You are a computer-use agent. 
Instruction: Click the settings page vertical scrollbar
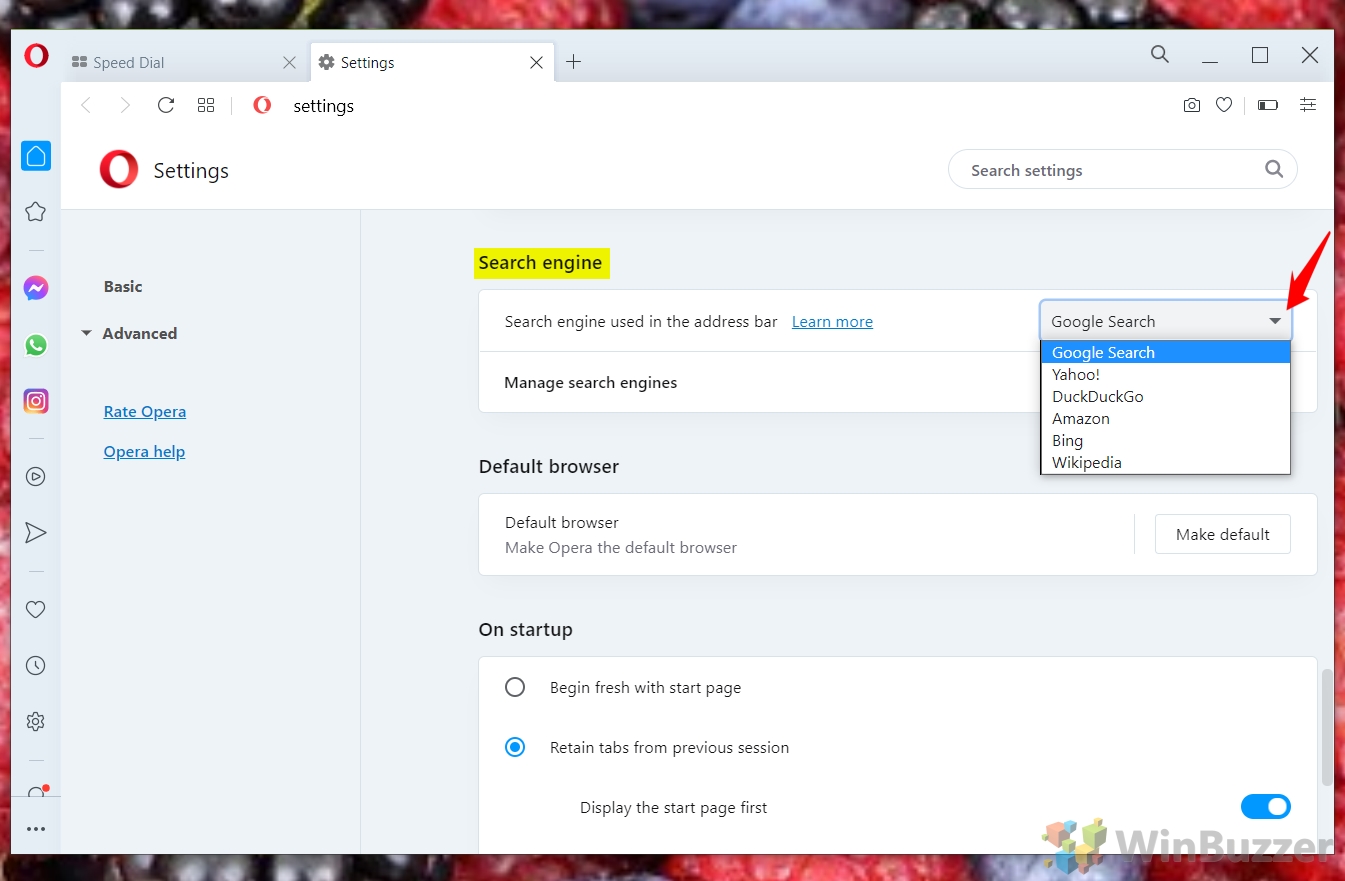pyautogui.click(x=1326, y=727)
